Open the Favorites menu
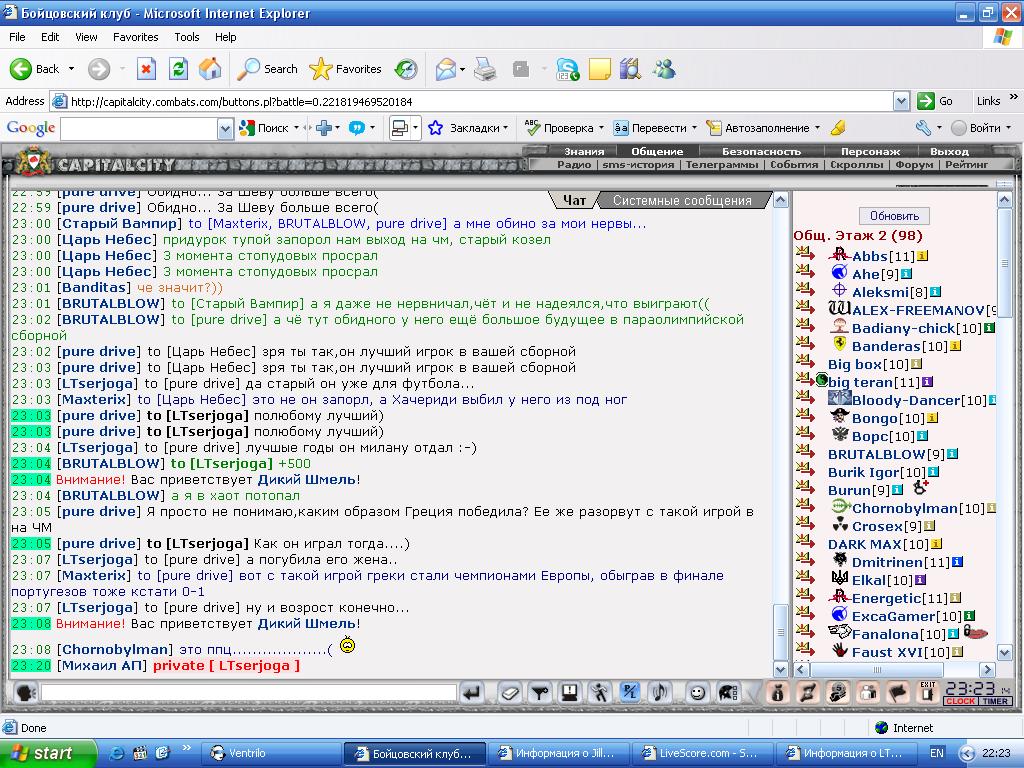The height and width of the screenshot is (768, 1024). coord(135,37)
